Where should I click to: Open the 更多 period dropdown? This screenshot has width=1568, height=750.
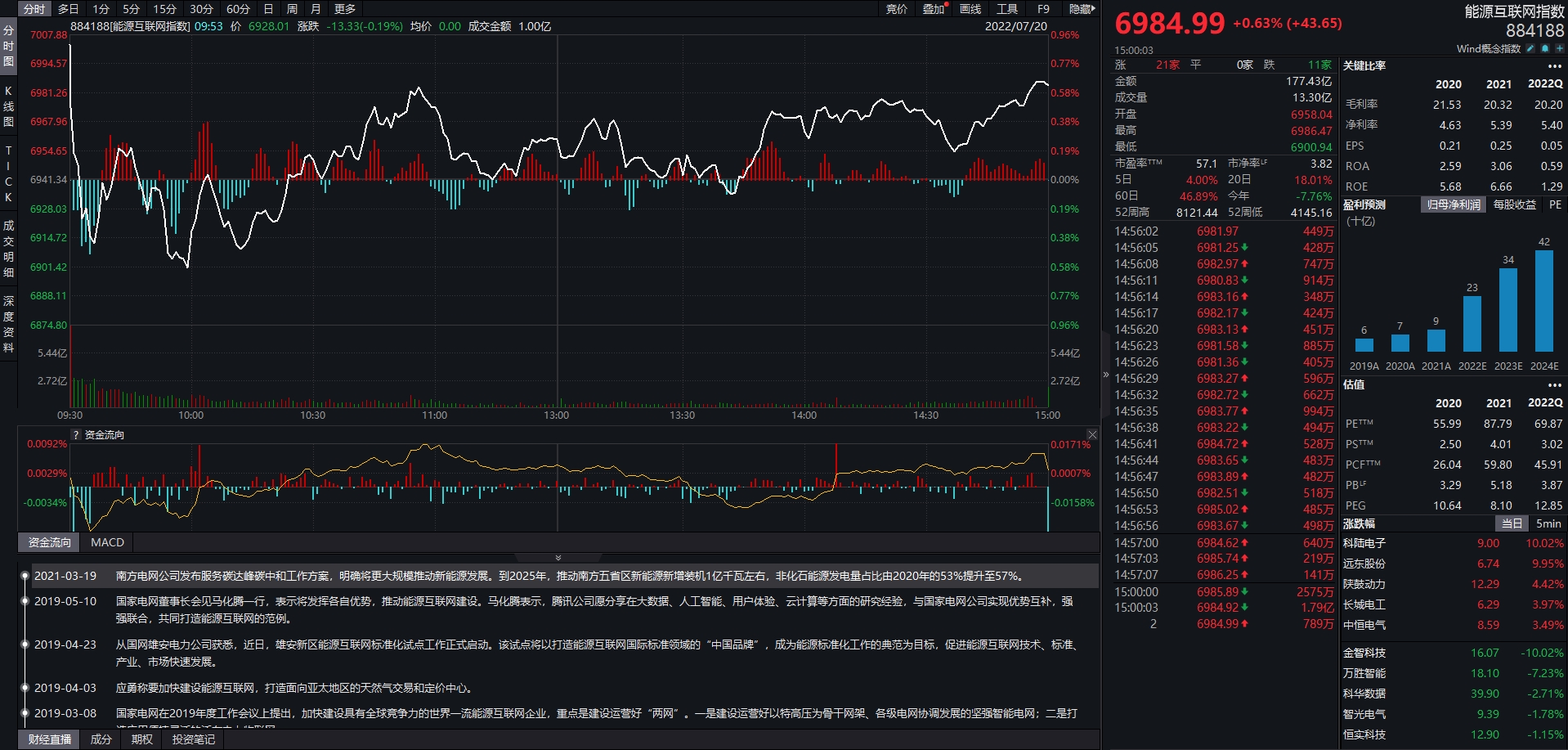(x=345, y=9)
